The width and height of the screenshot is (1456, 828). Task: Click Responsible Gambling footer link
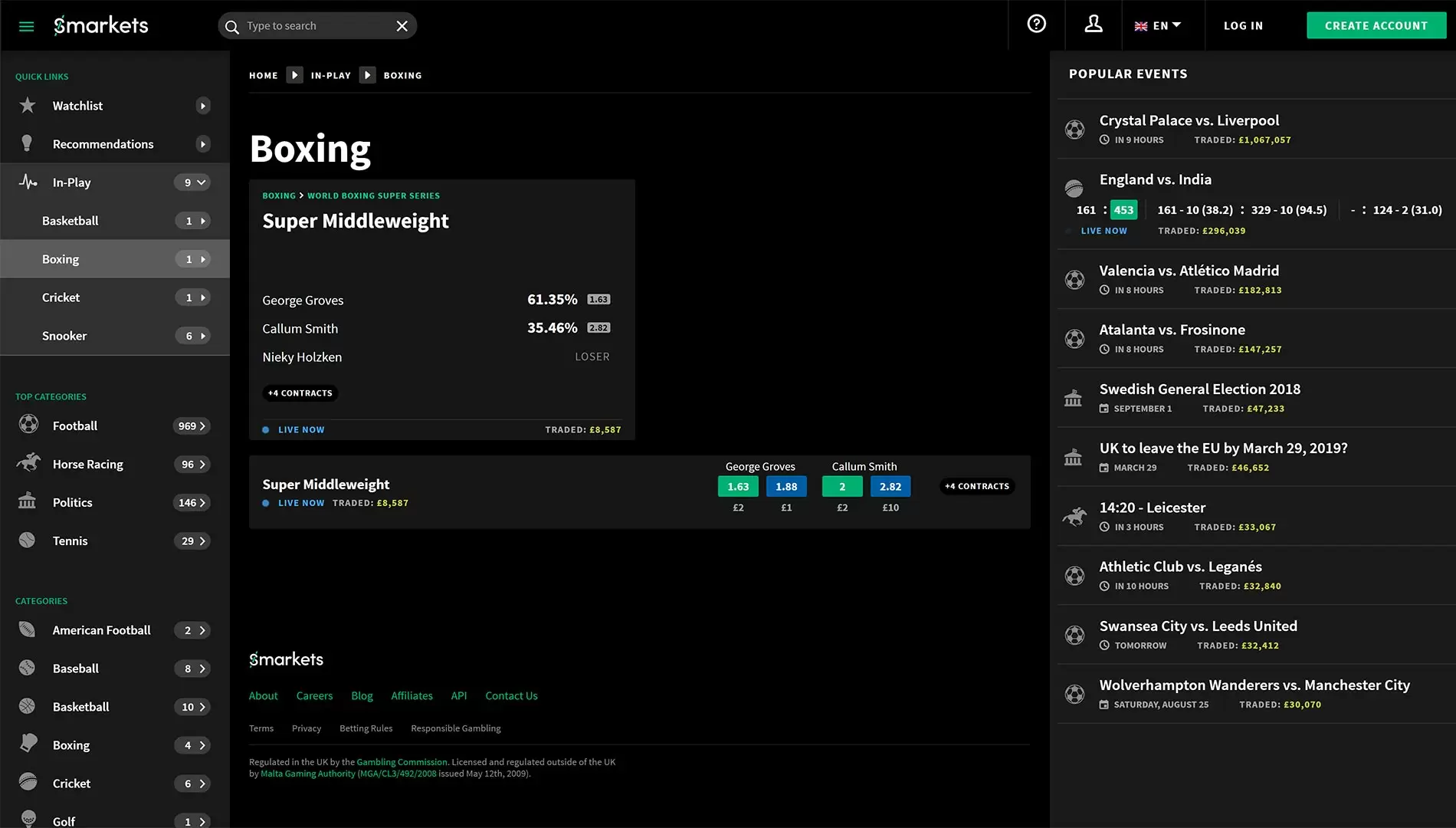[455, 728]
